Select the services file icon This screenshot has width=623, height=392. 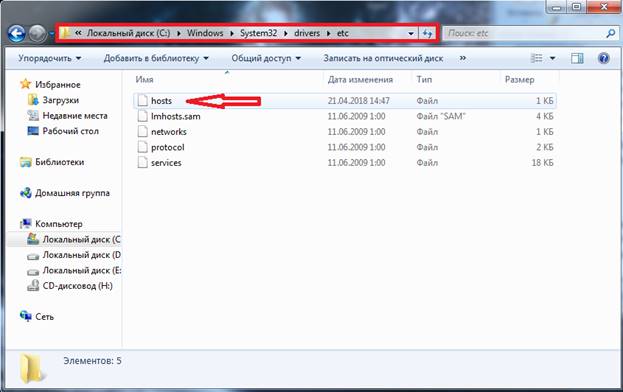pyautogui.click(x=142, y=162)
